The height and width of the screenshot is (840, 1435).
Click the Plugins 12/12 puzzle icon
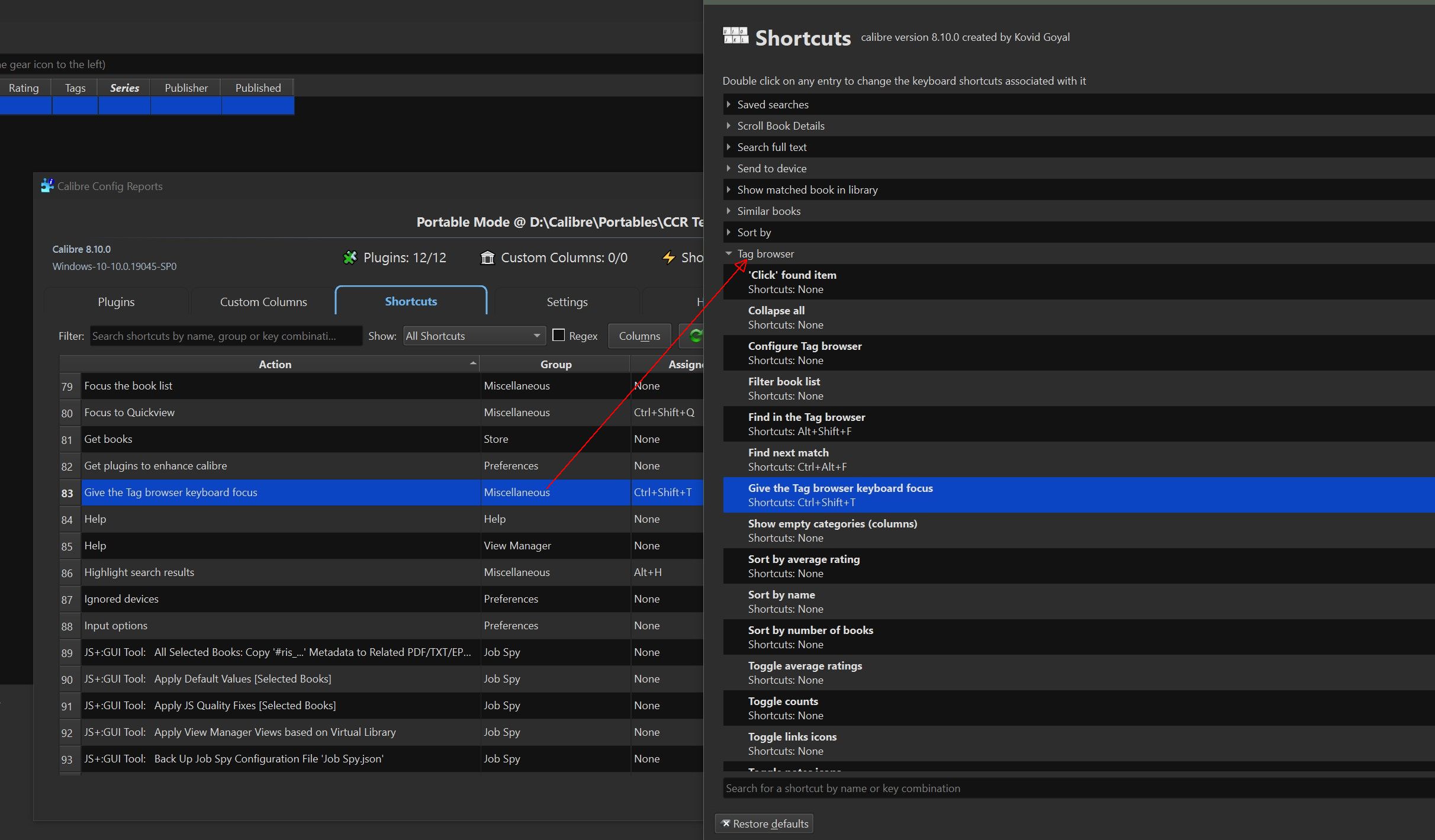(350, 258)
